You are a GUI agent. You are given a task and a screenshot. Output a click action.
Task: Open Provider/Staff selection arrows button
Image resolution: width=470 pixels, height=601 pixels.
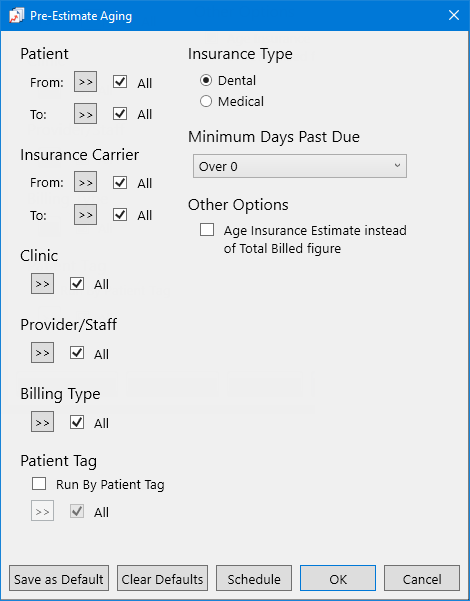[42, 353]
